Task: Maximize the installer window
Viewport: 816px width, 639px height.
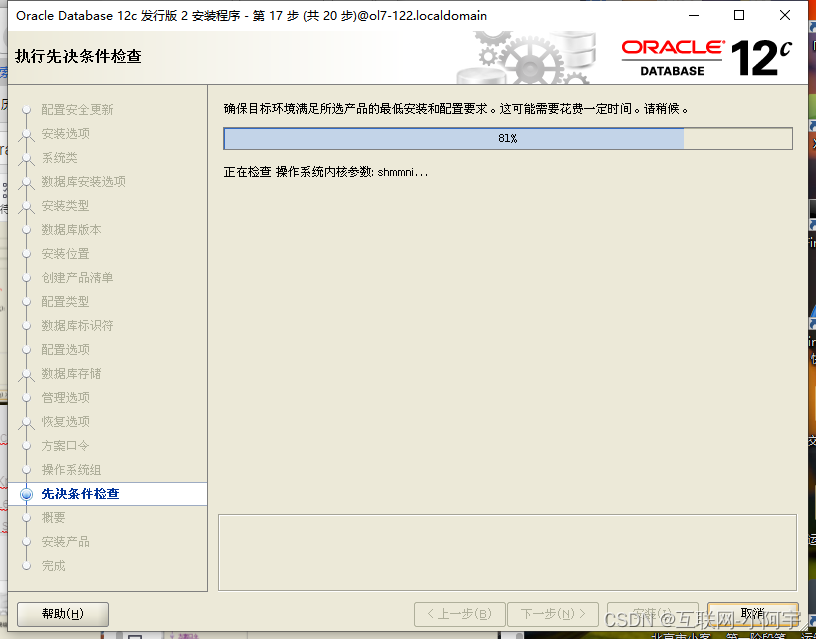Action: 738,16
